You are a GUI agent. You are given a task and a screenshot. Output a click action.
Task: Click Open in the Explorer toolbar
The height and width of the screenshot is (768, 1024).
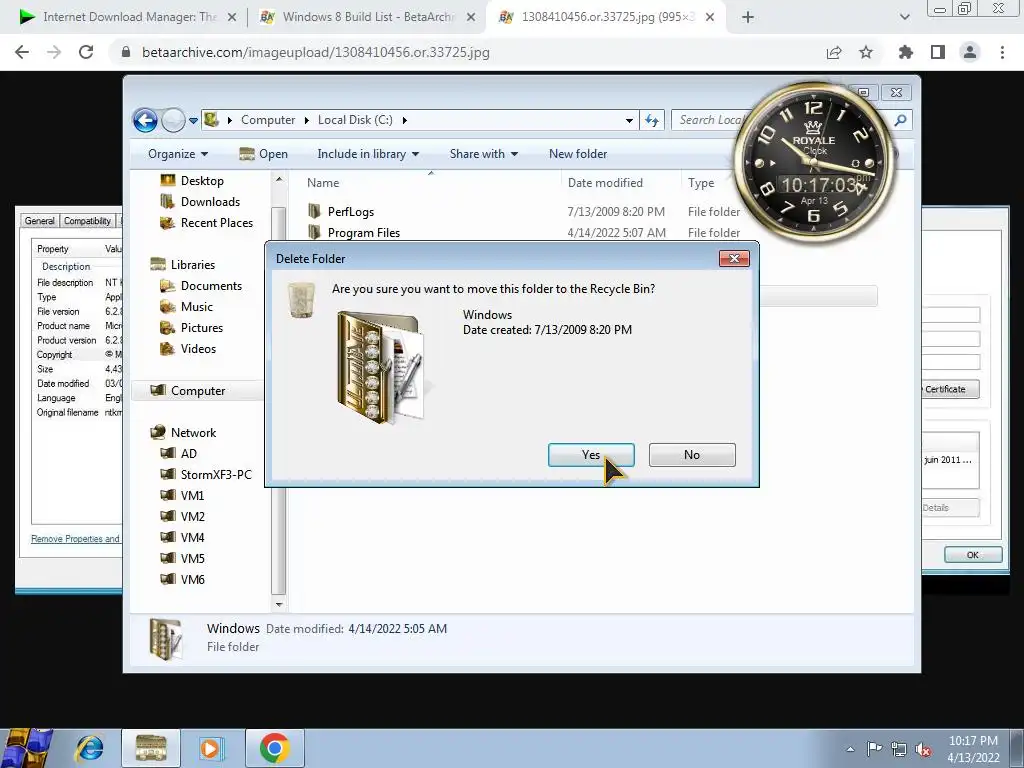pos(264,154)
